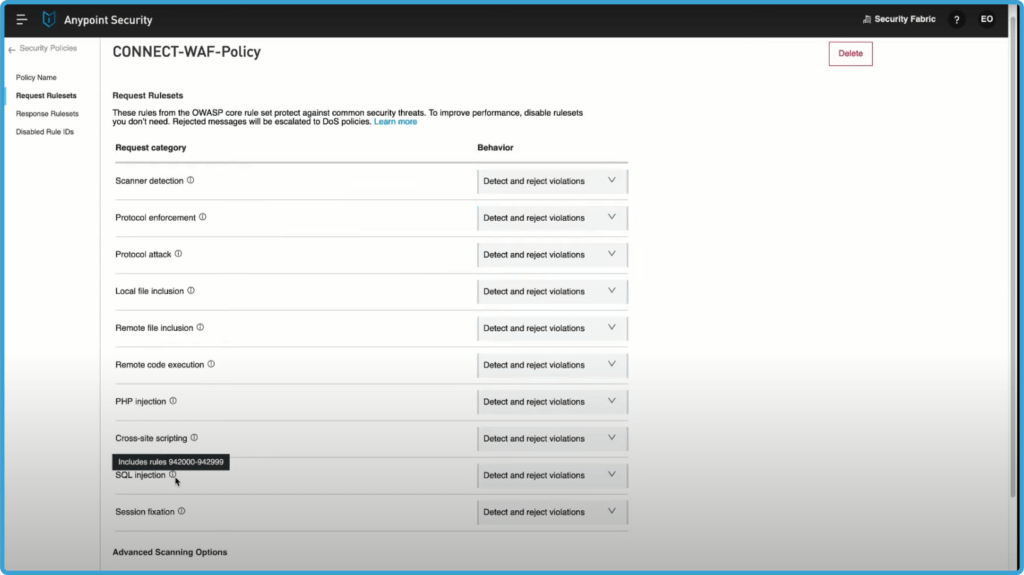Click Security Fabric text in top bar

[x=904, y=19]
